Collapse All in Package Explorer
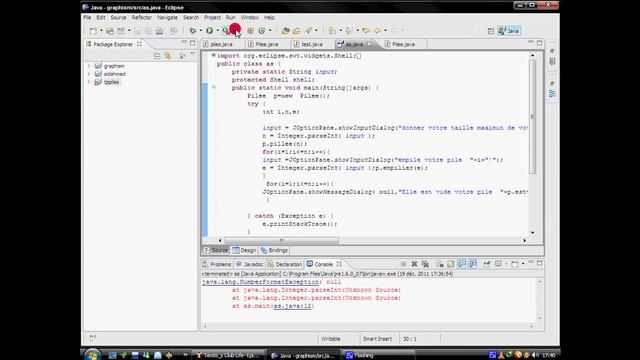This screenshot has width=640, height=360. pyautogui.click(x=157, y=56)
